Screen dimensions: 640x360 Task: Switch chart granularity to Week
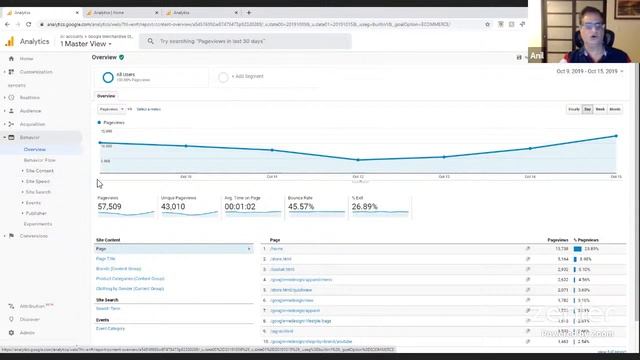tap(600, 109)
